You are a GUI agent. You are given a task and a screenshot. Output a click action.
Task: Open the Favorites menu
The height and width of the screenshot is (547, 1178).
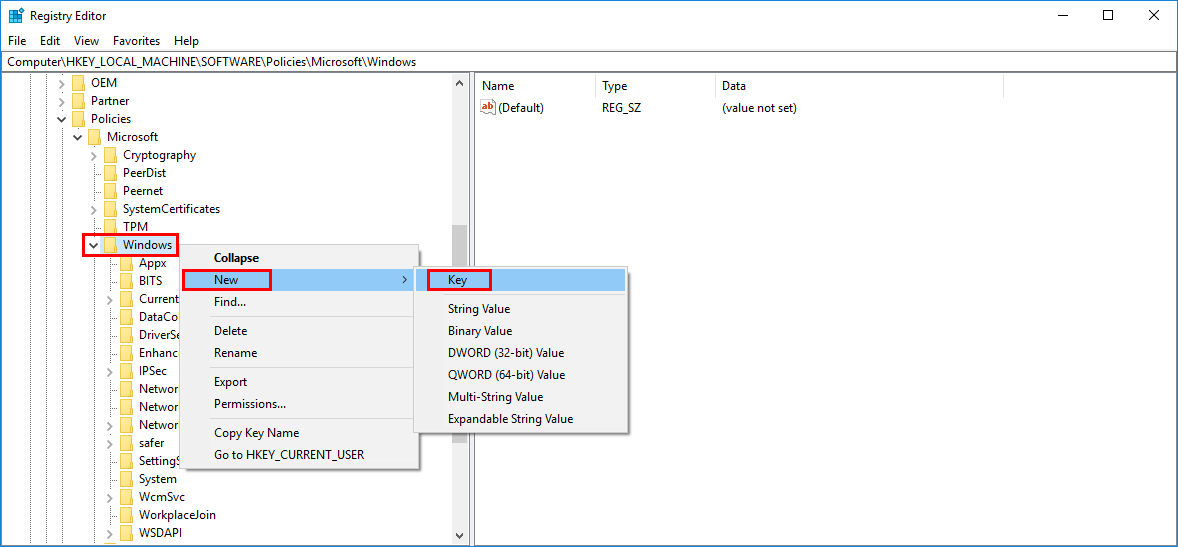[x=137, y=41]
